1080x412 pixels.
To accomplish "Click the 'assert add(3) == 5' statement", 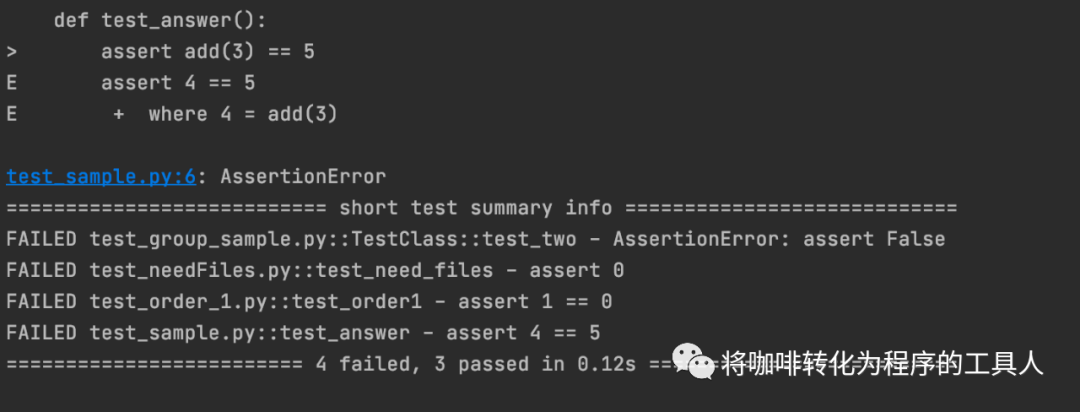I will pos(208,52).
